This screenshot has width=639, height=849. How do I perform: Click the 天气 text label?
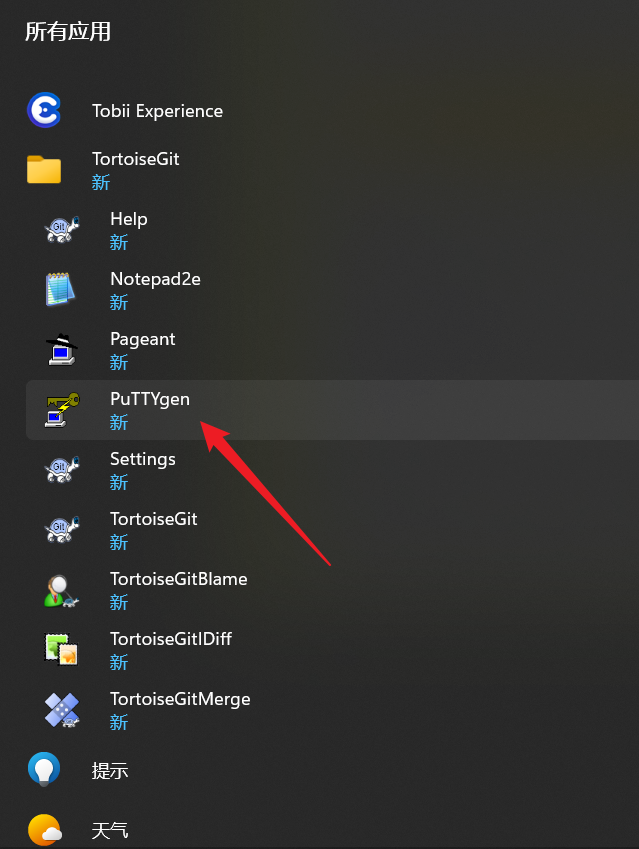pyautogui.click(x=110, y=831)
